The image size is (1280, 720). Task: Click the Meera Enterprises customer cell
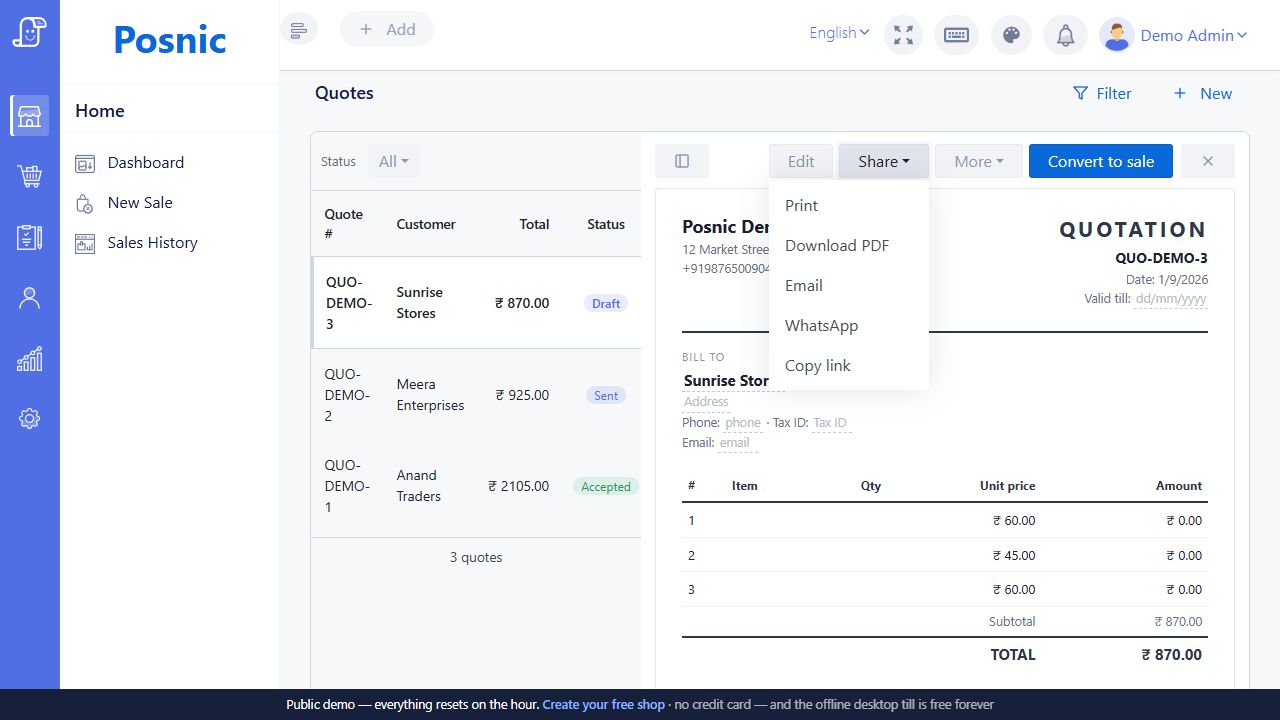pyautogui.click(x=430, y=395)
